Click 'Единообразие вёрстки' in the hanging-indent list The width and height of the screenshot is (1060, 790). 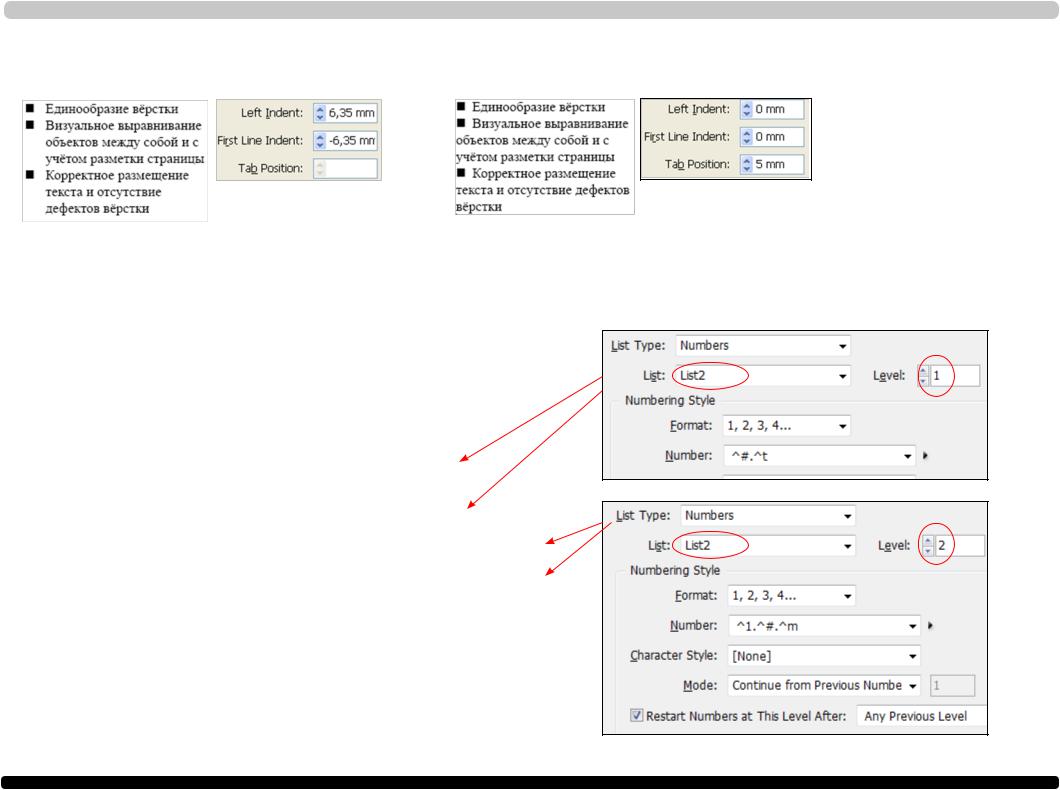112,109
